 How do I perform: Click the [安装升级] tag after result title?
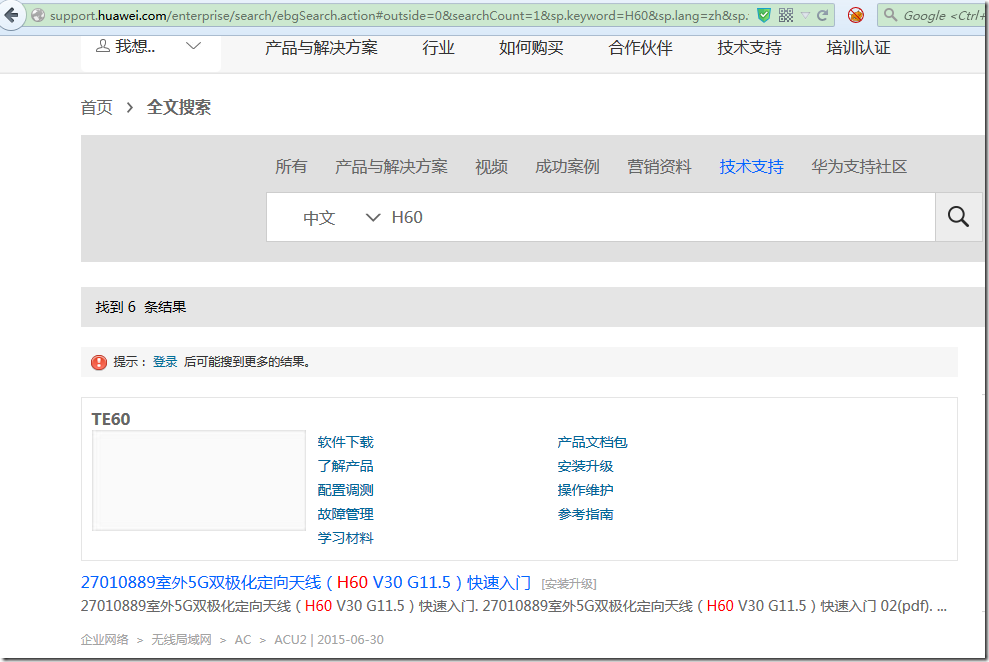(568, 584)
